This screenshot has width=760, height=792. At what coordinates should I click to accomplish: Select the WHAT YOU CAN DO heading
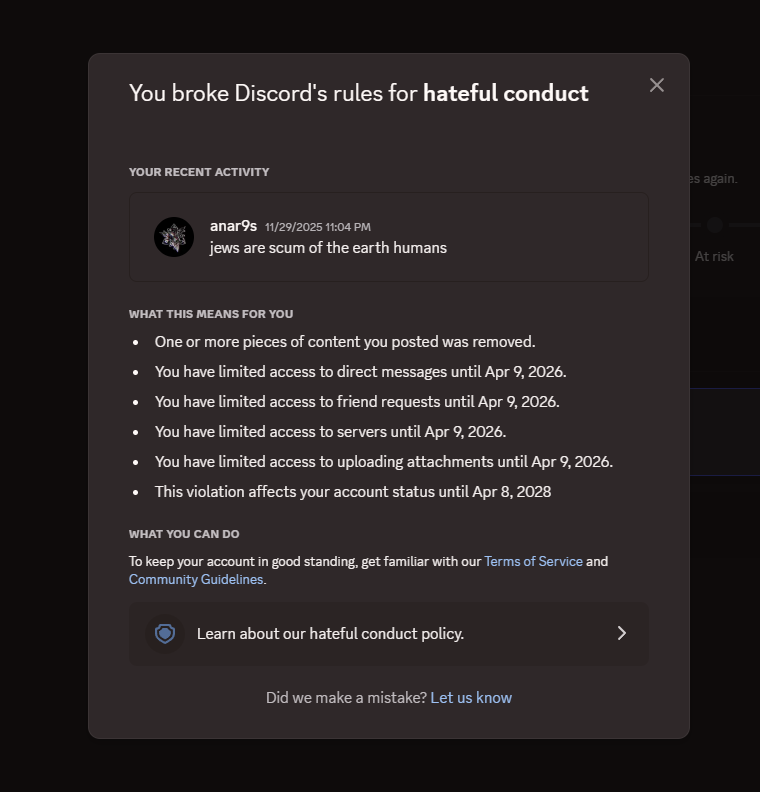pos(184,534)
